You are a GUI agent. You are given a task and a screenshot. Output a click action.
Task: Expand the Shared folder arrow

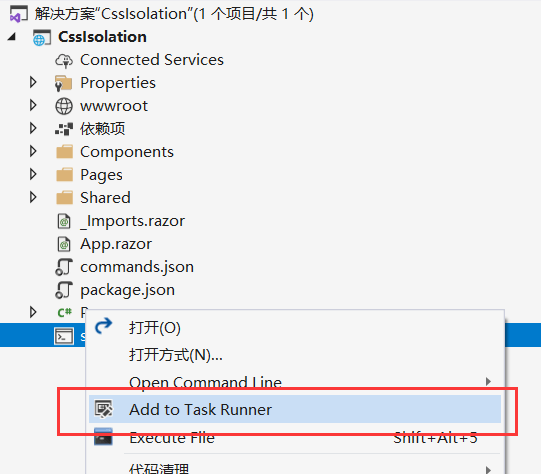33,197
